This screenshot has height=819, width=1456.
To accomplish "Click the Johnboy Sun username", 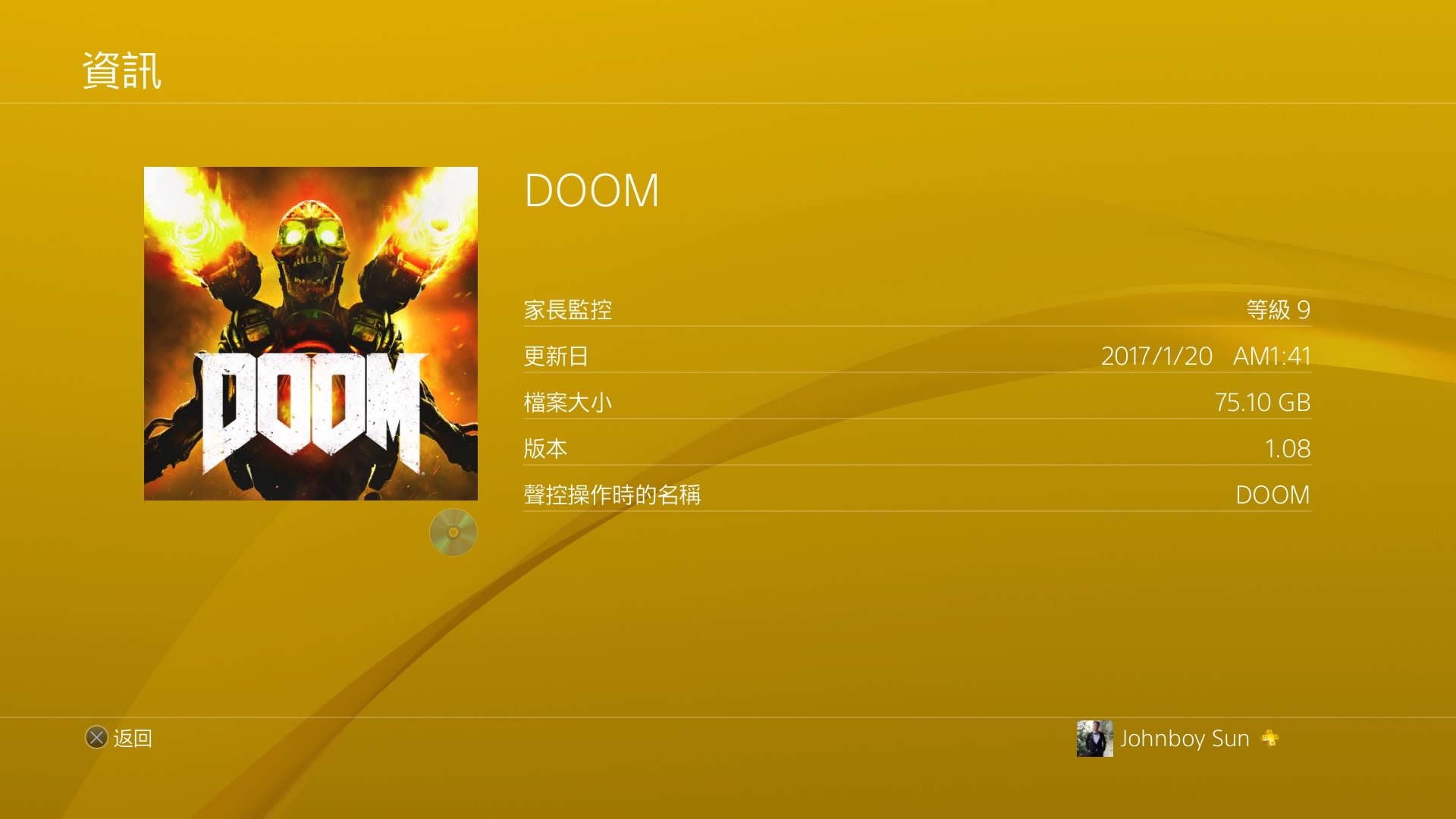I will pos(1185,739).
